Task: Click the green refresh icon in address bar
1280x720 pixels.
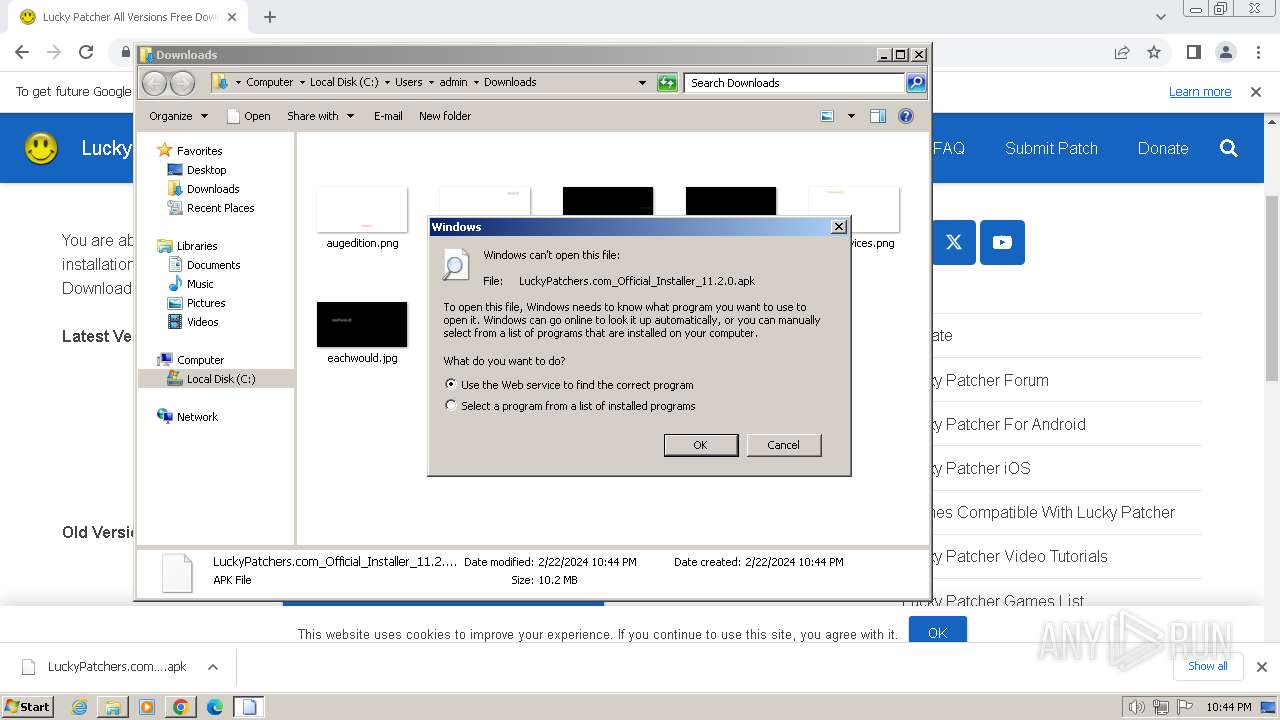Action: pyautogui.click(x=667, y=83)
